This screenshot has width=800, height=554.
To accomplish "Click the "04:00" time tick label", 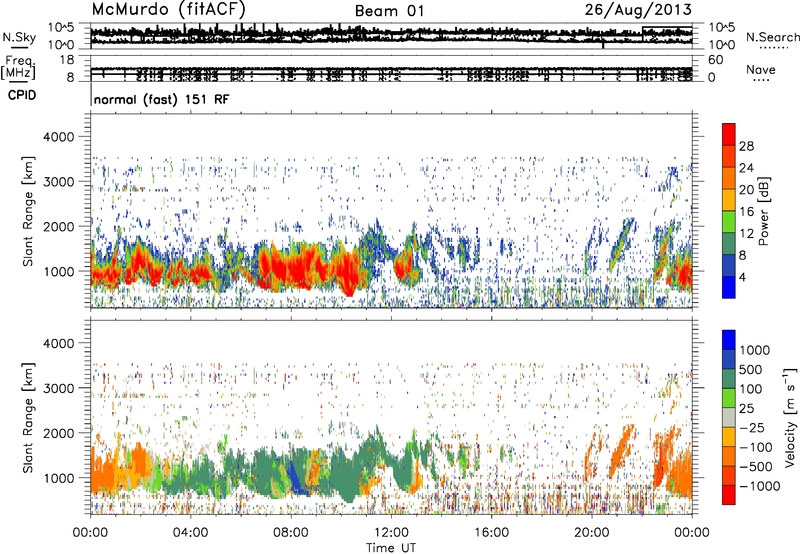I will (x=190, y=533).
